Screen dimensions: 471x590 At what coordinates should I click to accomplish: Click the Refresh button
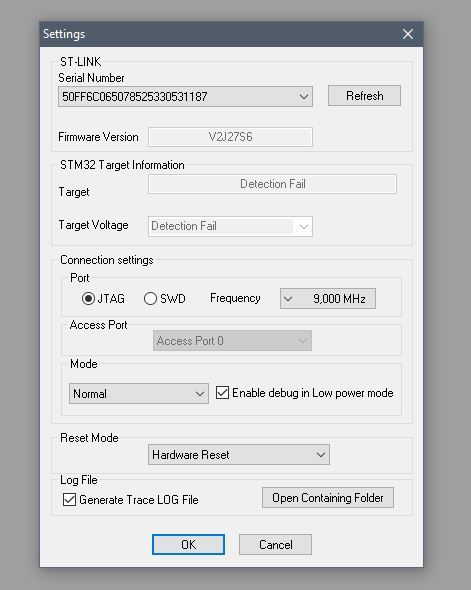(x=364, y=96)
